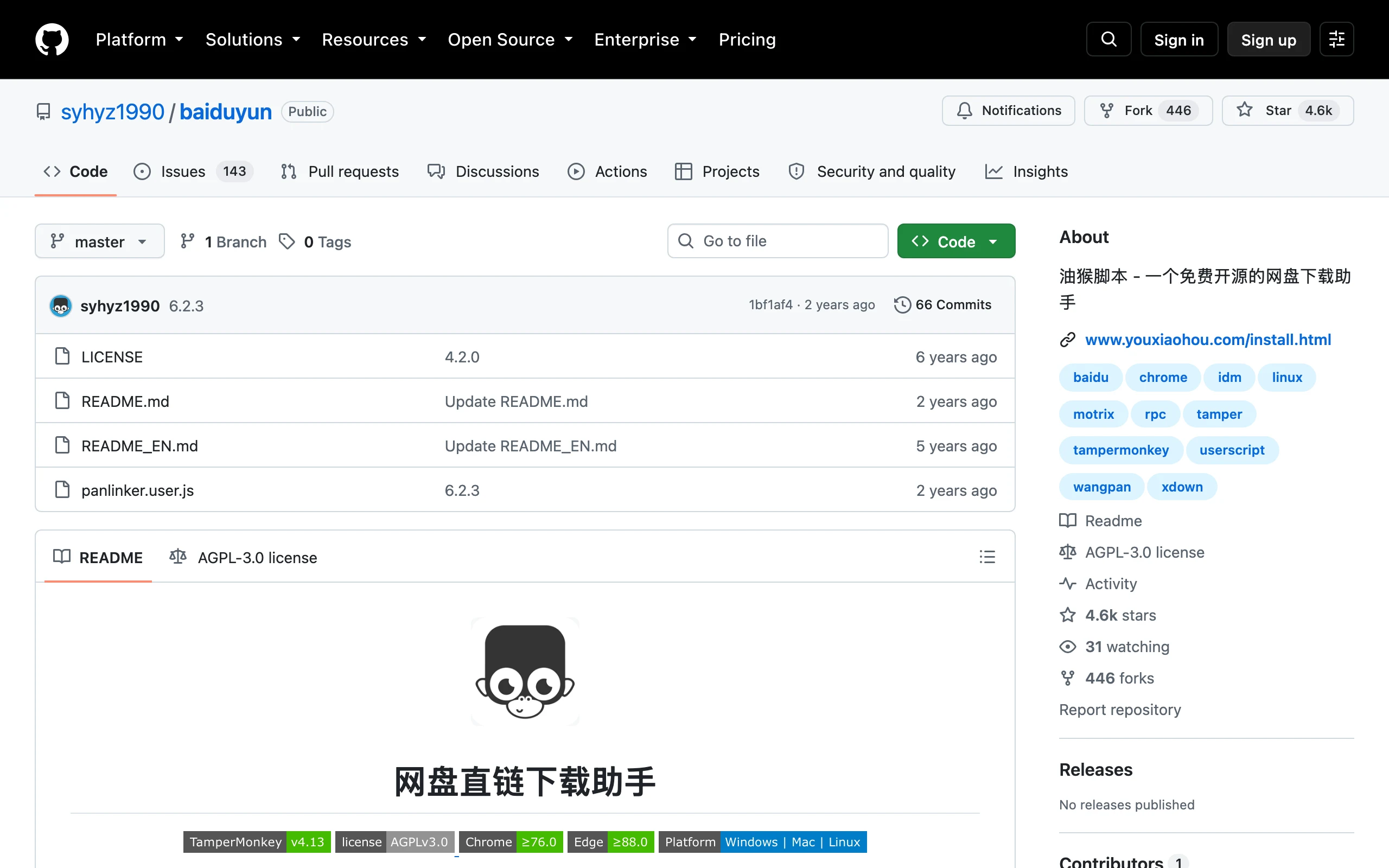The height and width of the screenshot is (868, 1389).
Task: Click the search magnifier icon in header
Action: pyautogui.click(x=1108, y=39)
